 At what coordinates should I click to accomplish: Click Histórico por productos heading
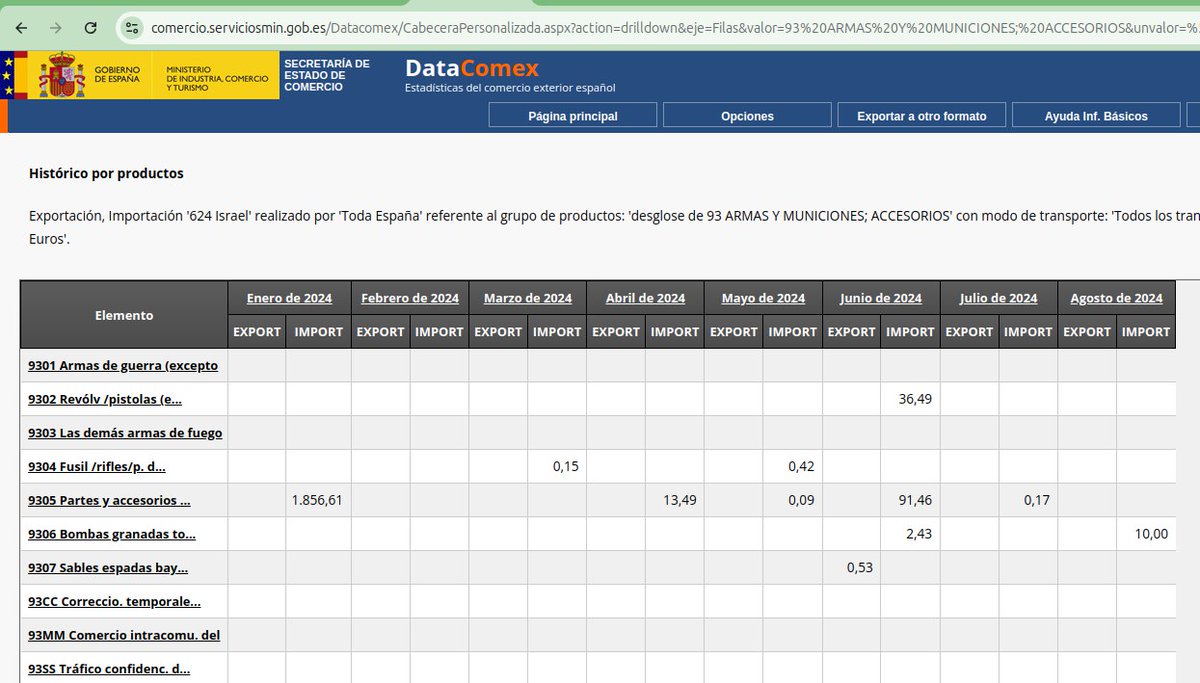coord(106,173)
